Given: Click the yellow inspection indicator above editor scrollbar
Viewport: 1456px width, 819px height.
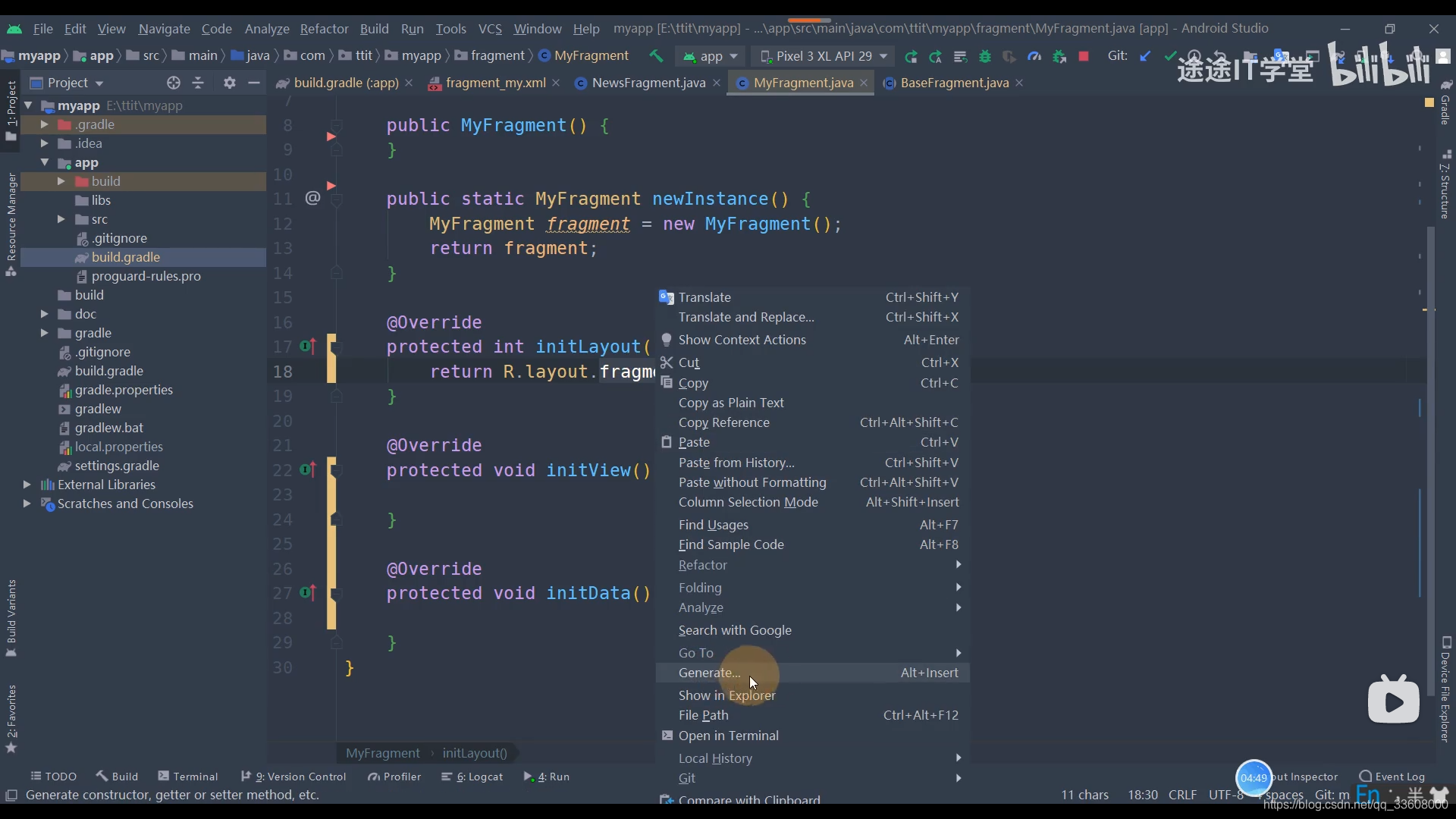Looking at the screenshot, I should pyautogui.click(x=1429, y=102).
